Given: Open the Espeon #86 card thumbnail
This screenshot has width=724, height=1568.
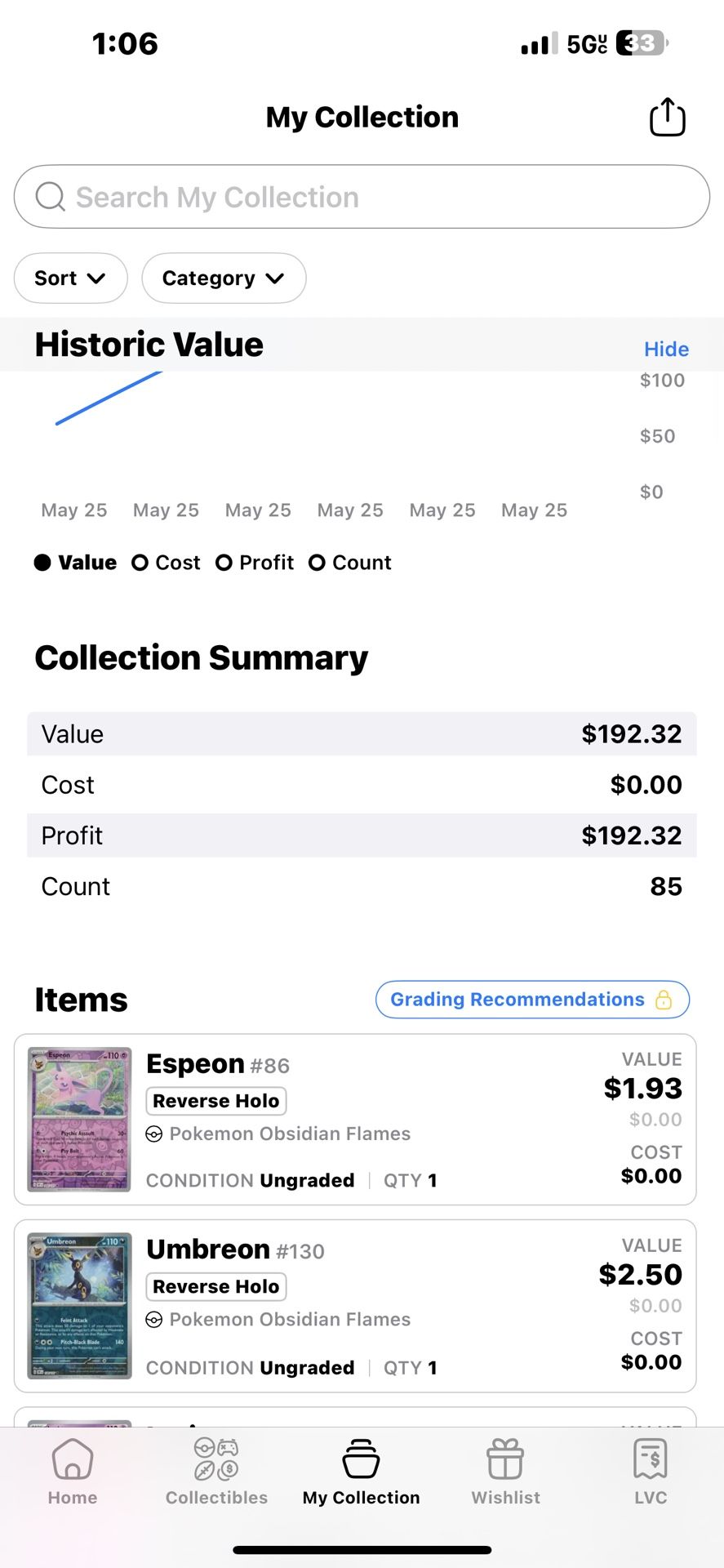Looking at the screenshot, I should [79, 1120].
